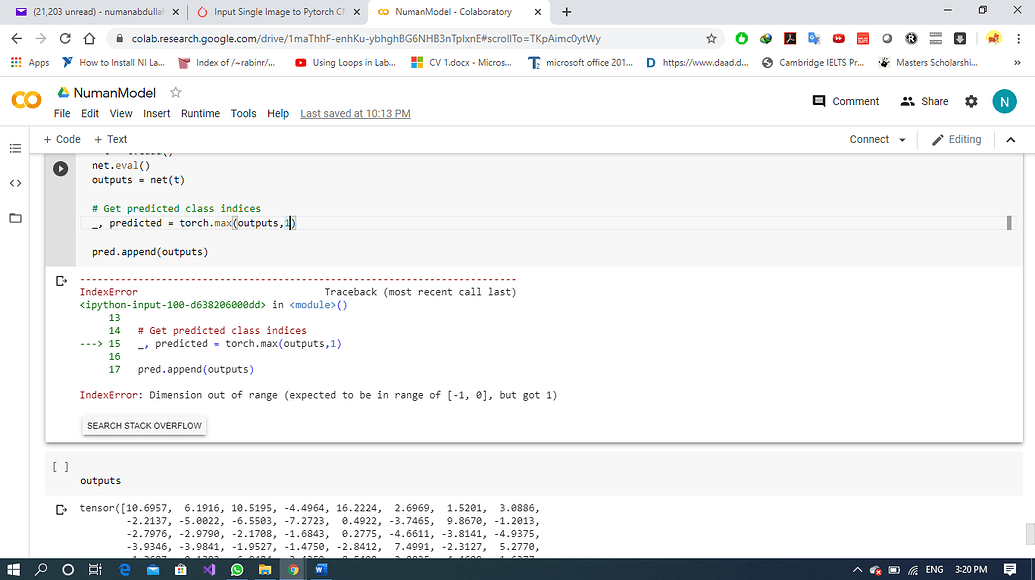Run the code cell with play button
The width and height of the screenshot is (1035, 580).
[x=60, y=168]
